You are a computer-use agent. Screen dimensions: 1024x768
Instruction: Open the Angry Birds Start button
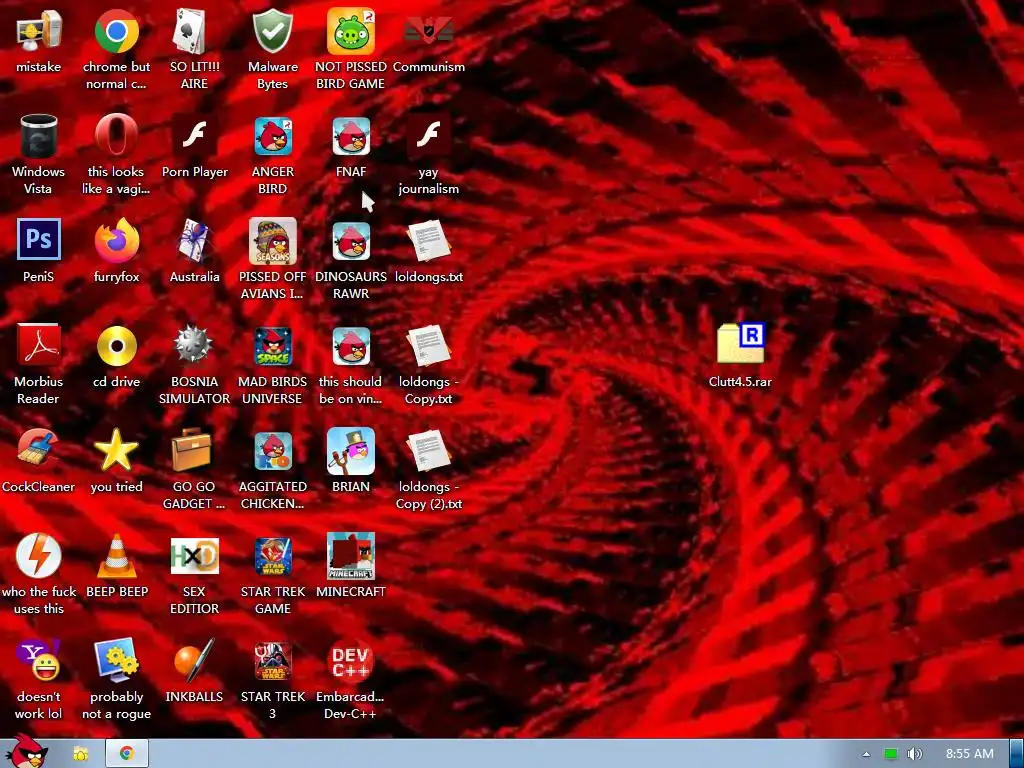coord(27,752)
